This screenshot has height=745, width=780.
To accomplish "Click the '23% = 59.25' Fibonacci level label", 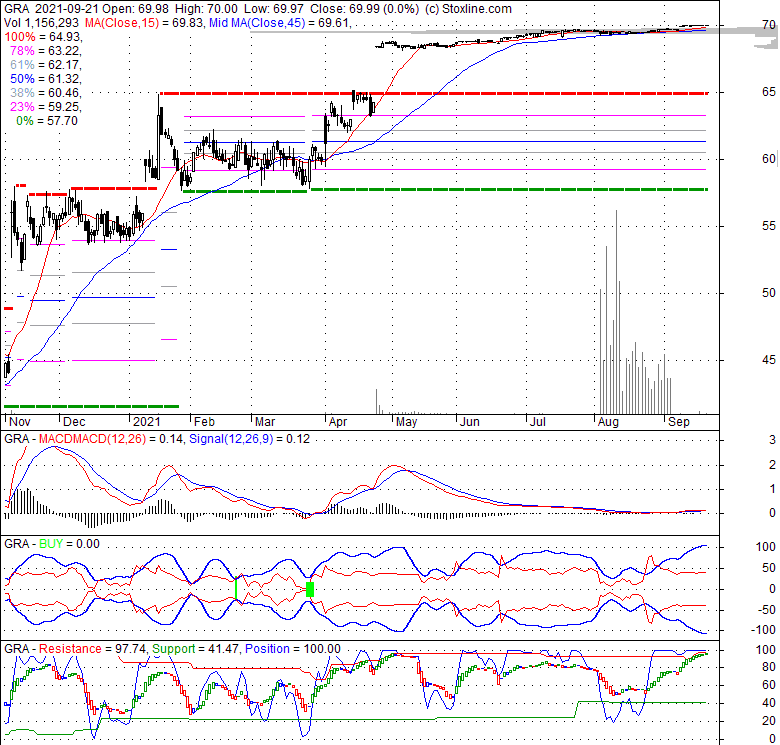I will (45, 106).
